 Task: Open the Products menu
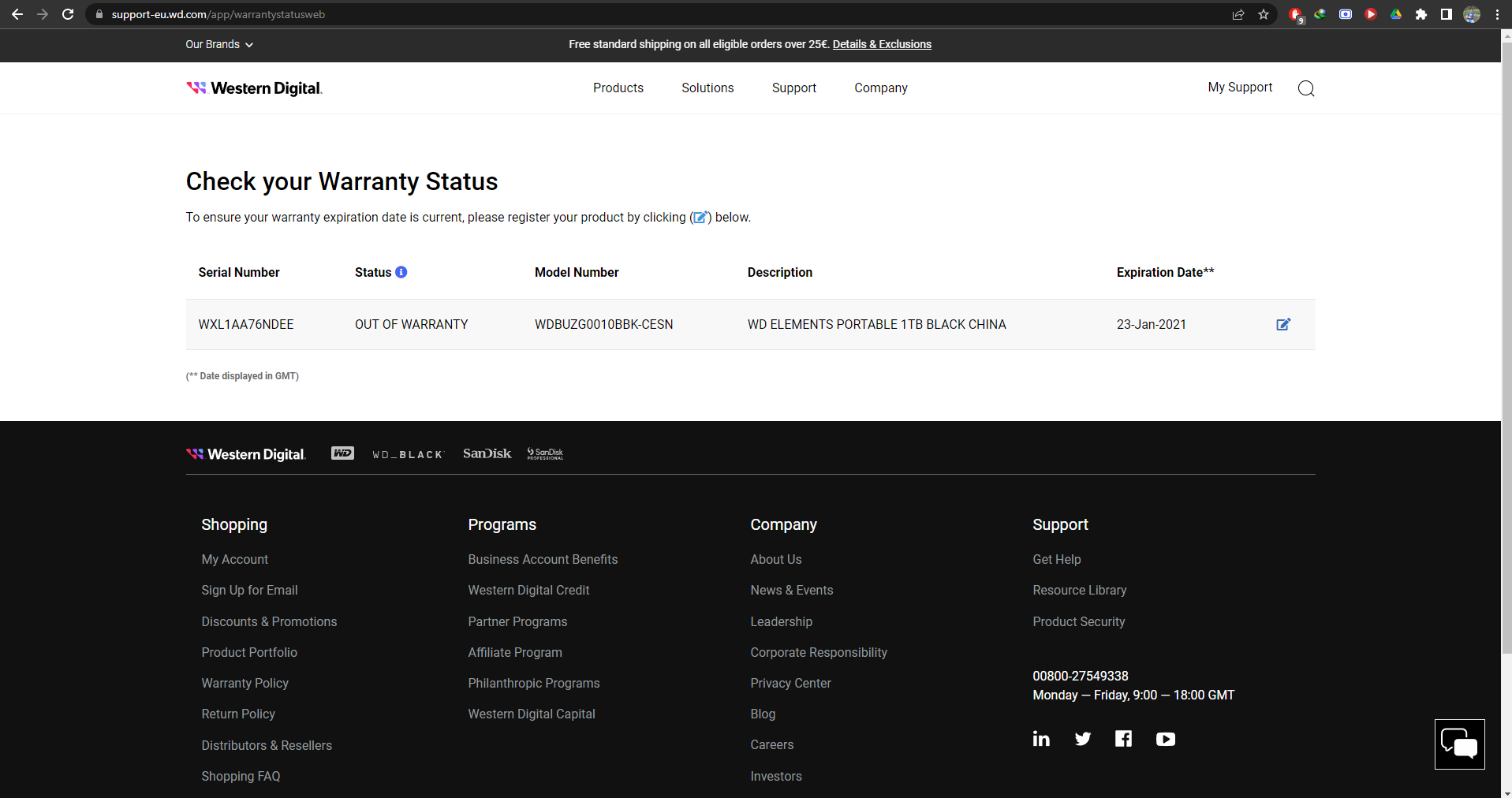618,88
